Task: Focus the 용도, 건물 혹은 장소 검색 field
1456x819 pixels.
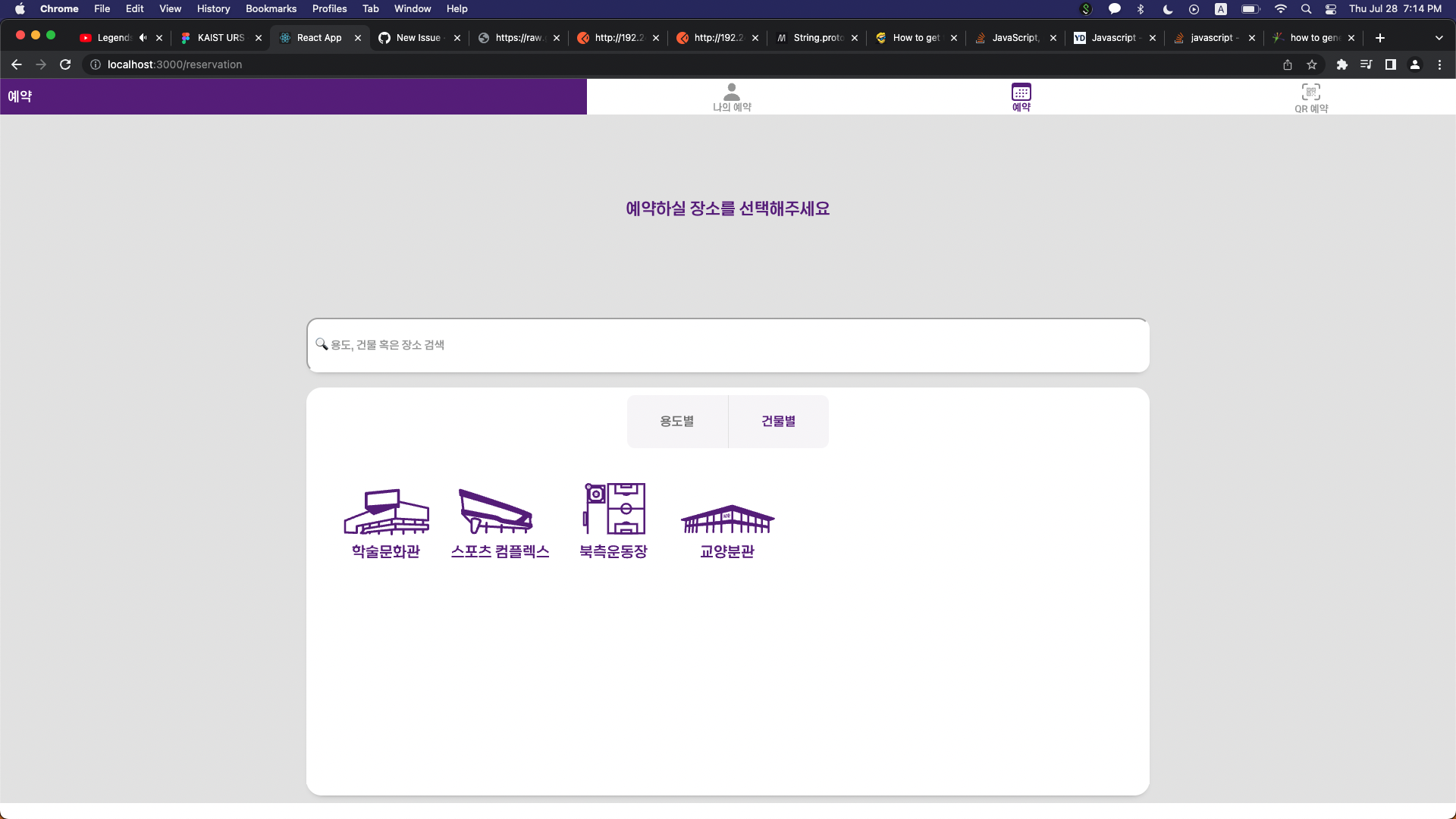Action: (x=728, y=345)
